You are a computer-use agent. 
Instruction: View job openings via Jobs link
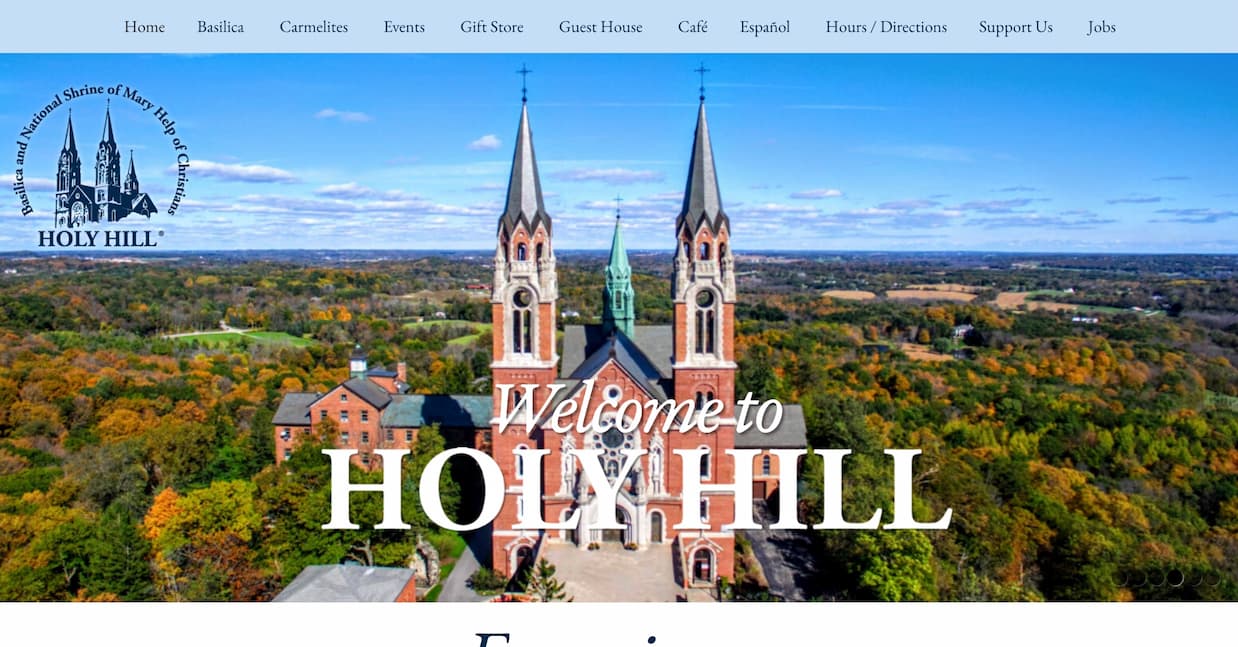pyautogui.click(x=1101, y=27)
